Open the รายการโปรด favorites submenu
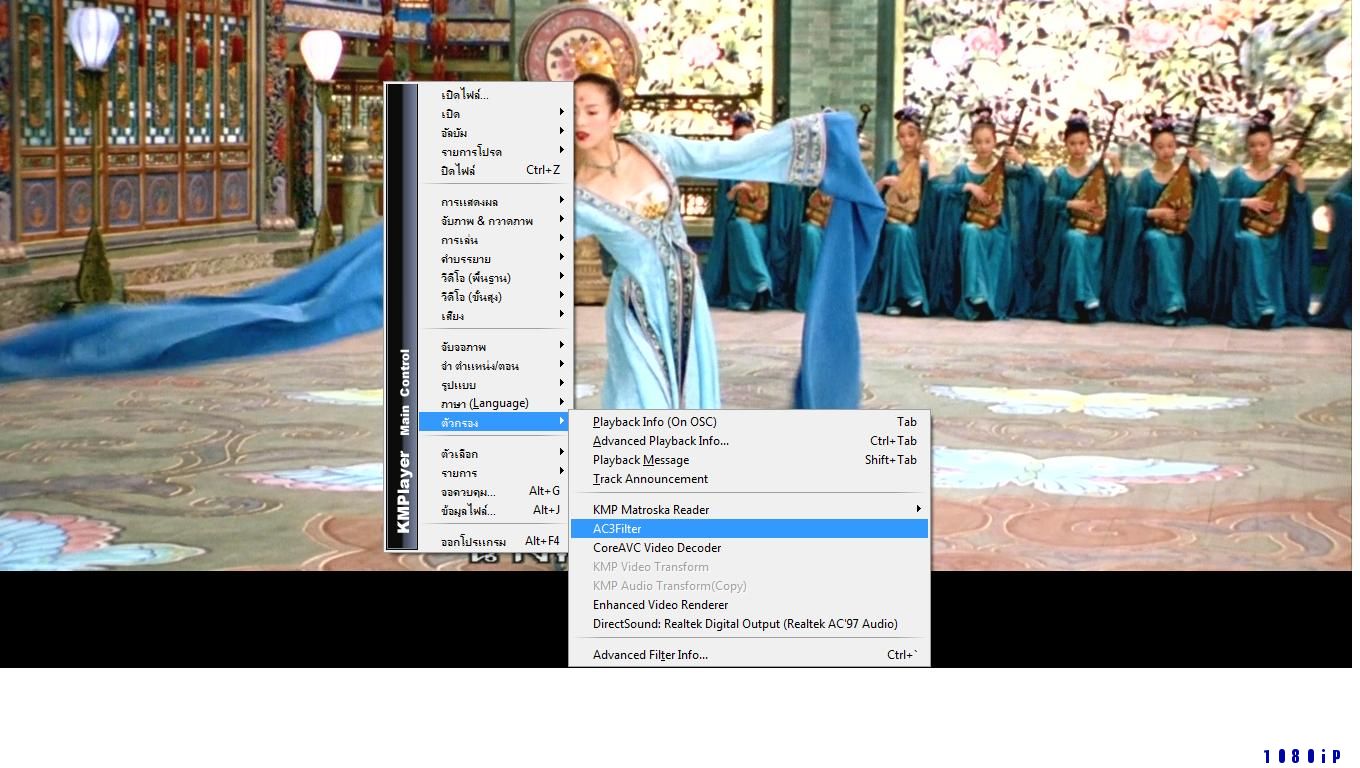 (x=494, y=151)
